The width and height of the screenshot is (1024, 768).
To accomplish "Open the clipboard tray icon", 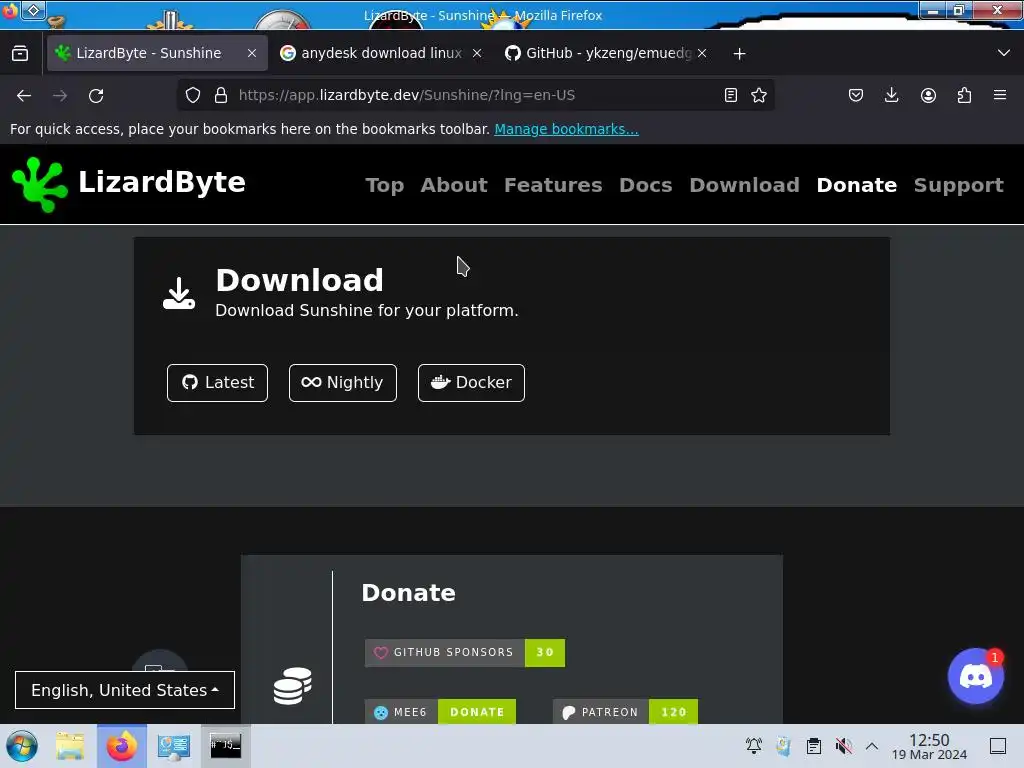I will [814, 746].
